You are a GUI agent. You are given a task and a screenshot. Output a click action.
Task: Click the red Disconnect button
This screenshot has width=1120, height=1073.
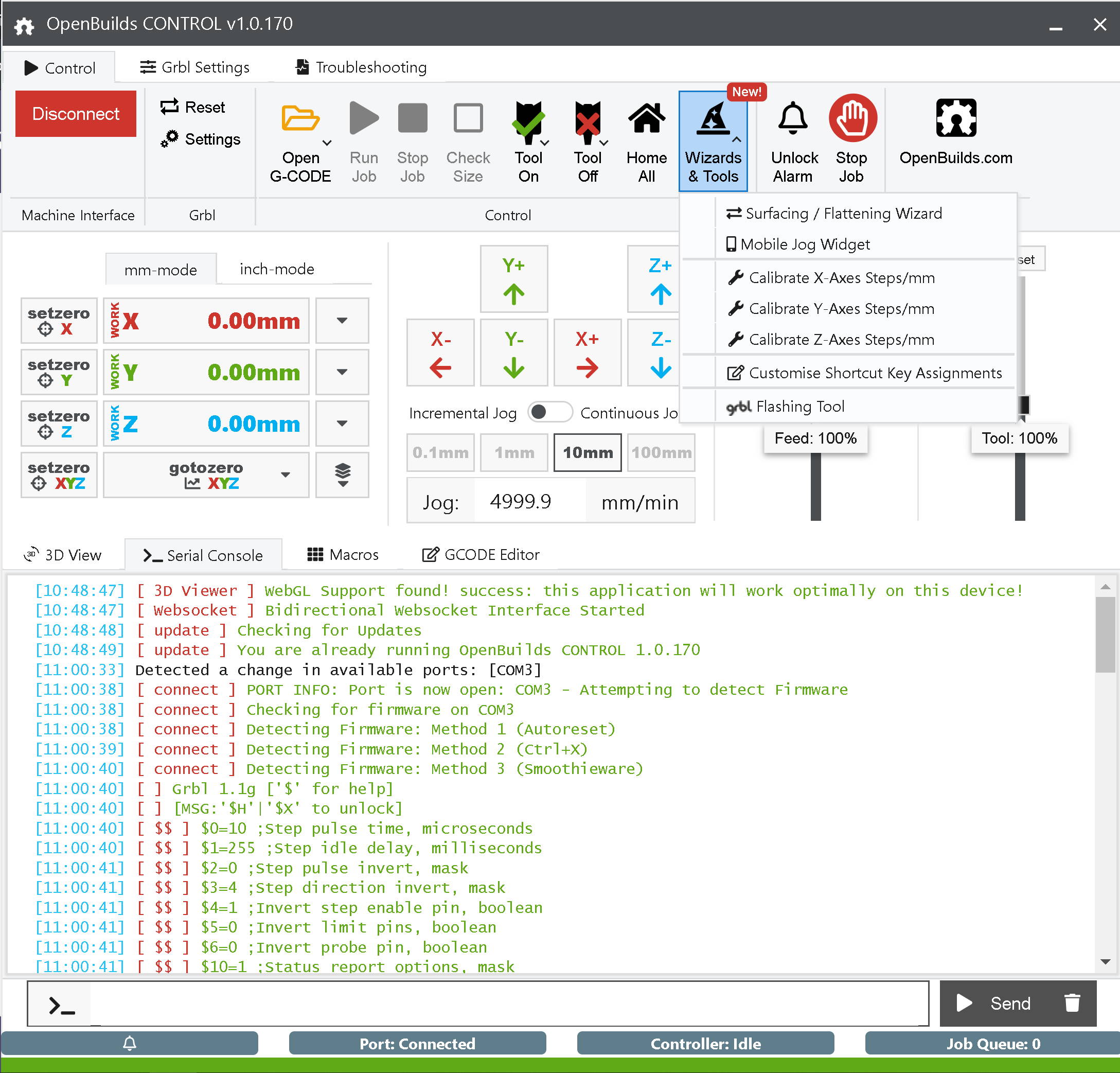76,114
